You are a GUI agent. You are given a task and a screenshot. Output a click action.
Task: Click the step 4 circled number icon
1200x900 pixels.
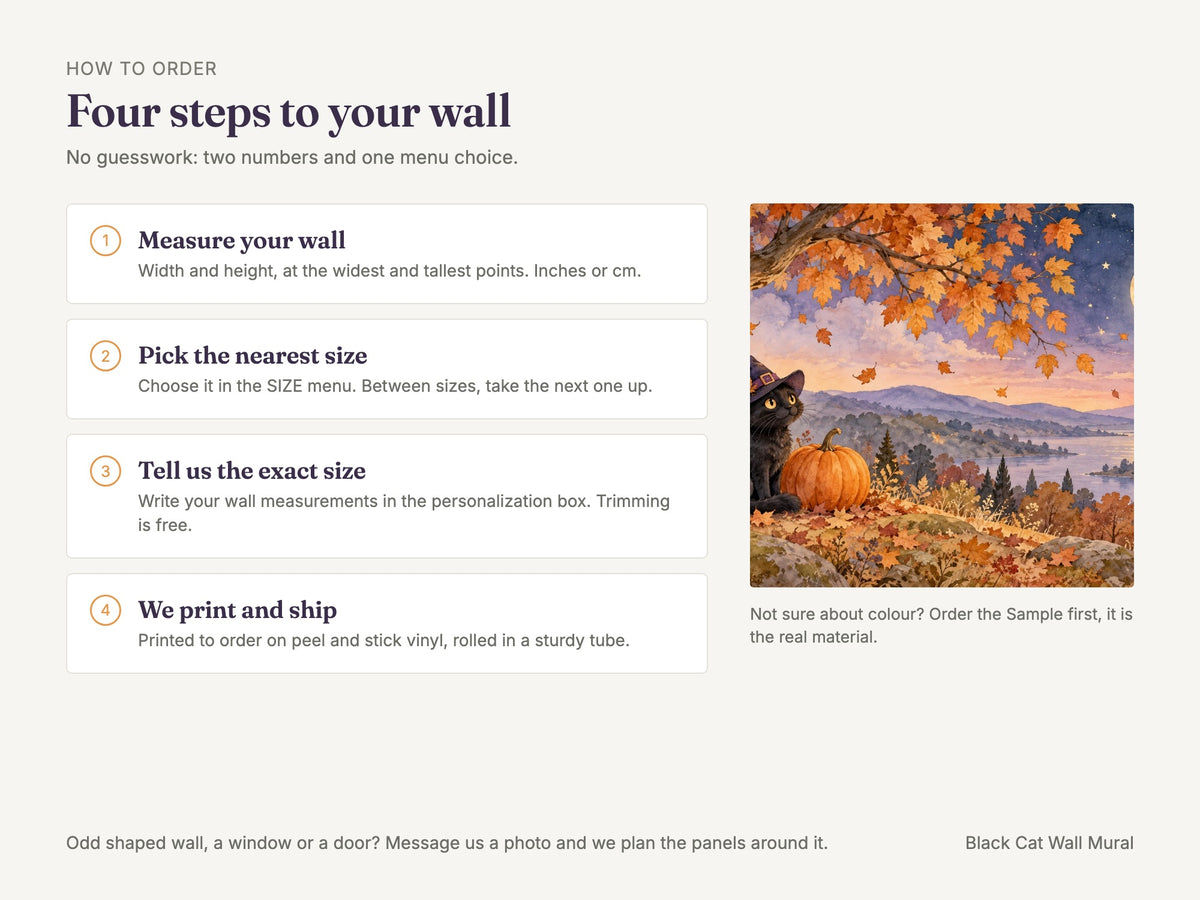point(105,610)
